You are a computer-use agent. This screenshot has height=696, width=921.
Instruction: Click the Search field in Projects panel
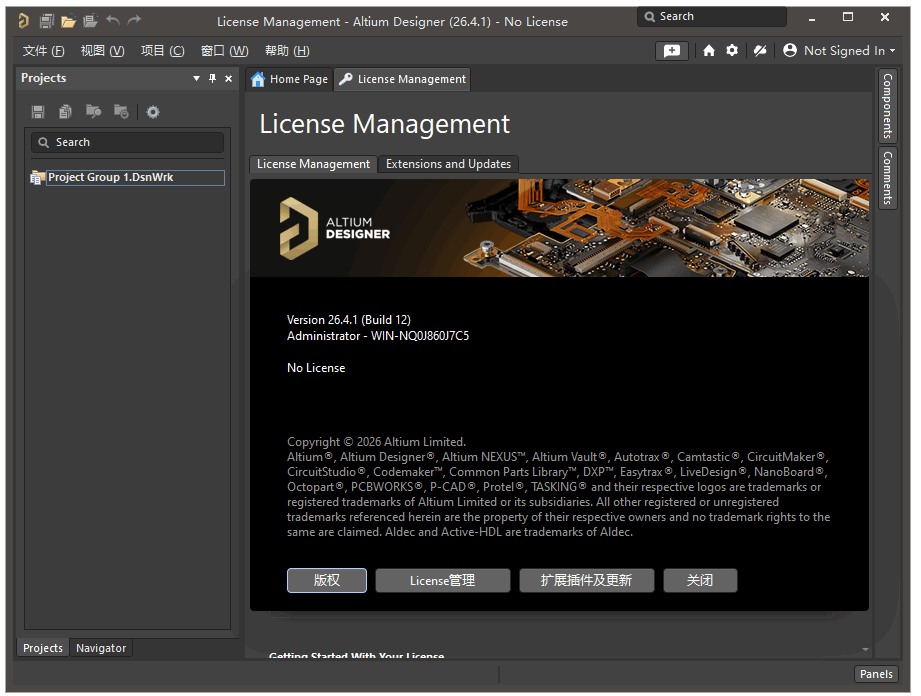(128, 142)
